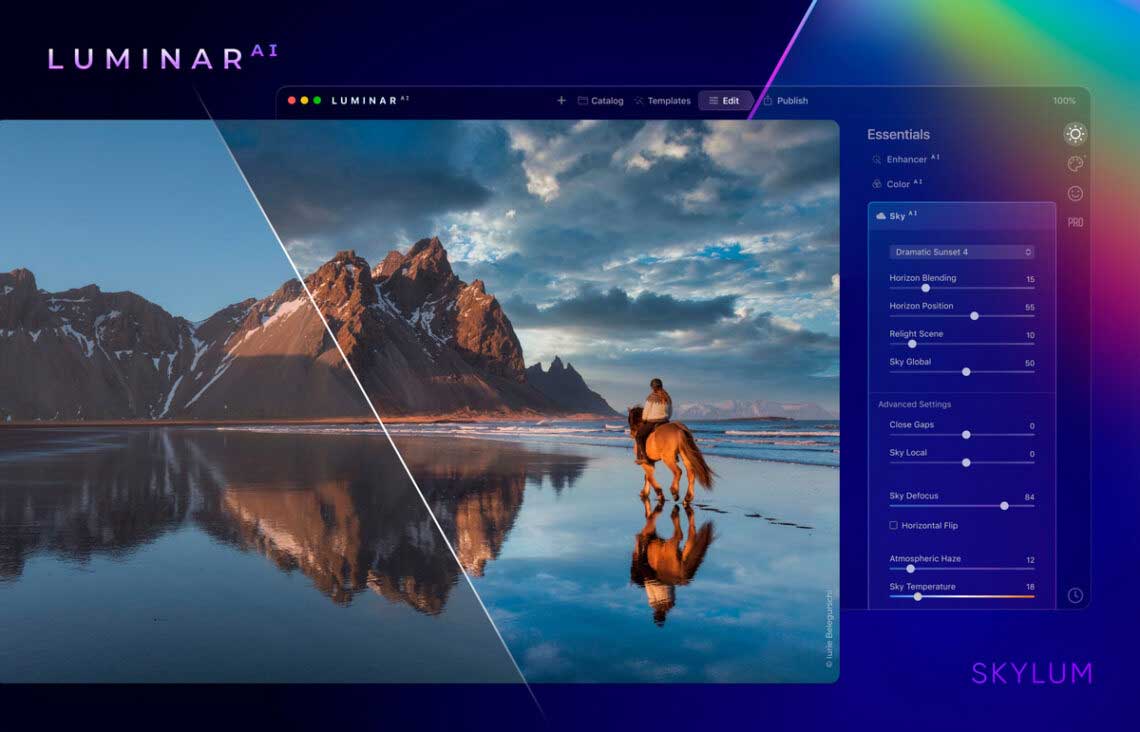Open the Publish menu
1140x732 pixels.
pos(785,101)
